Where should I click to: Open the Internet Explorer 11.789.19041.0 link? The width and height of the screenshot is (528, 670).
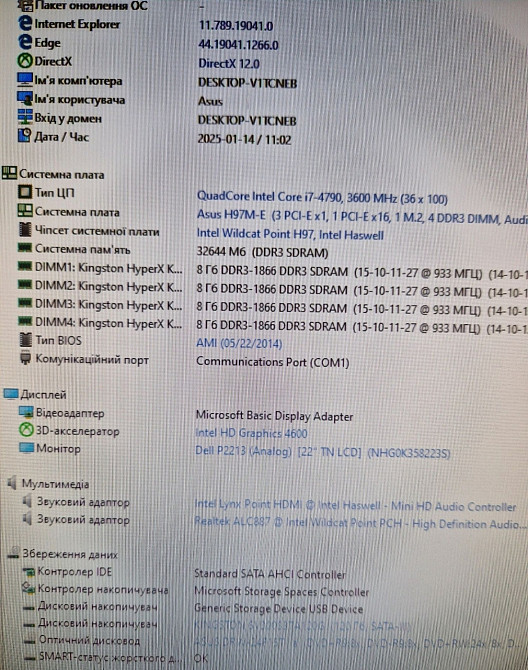(236, 26)
